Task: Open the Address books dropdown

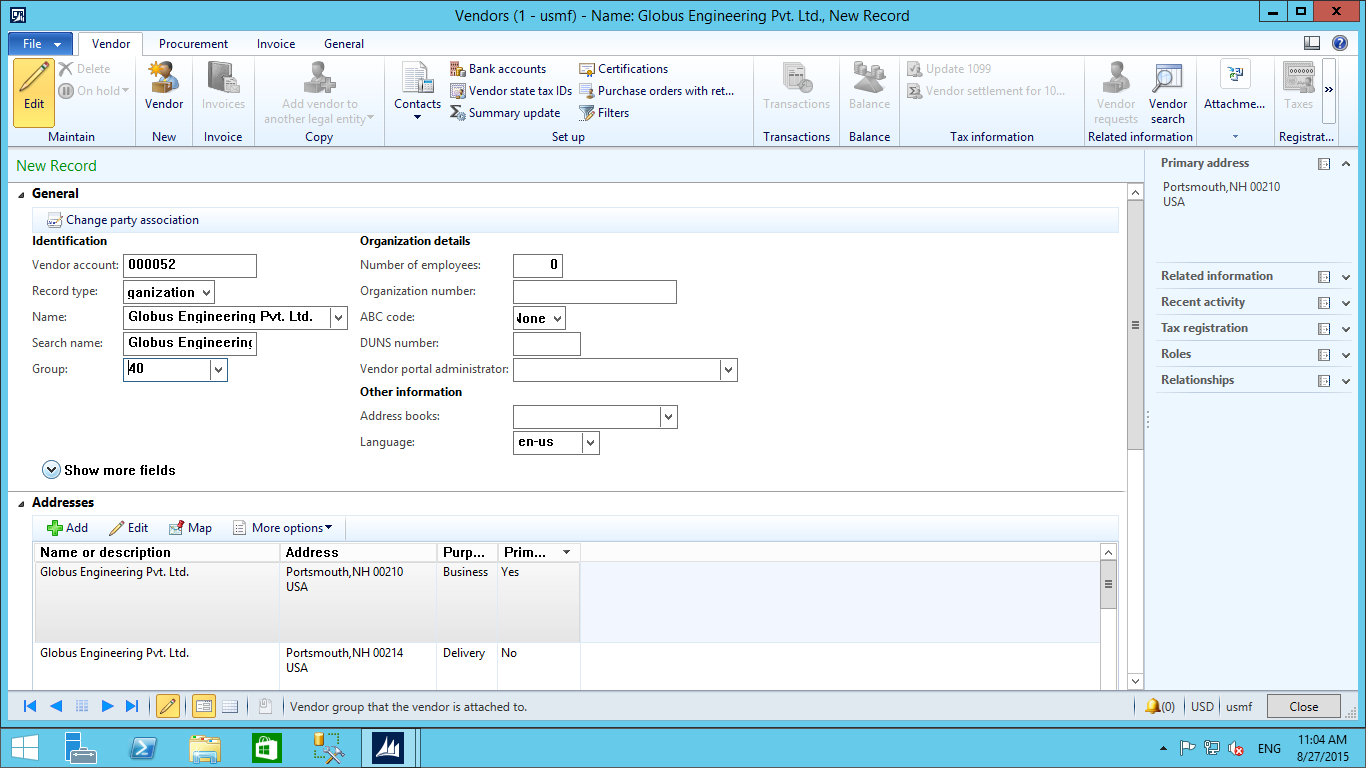Action: (x=669, y=416)
